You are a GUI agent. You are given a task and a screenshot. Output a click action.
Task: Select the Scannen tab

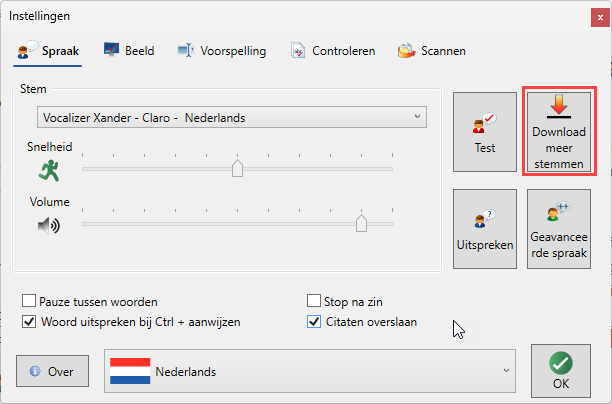tap(432, 51)
